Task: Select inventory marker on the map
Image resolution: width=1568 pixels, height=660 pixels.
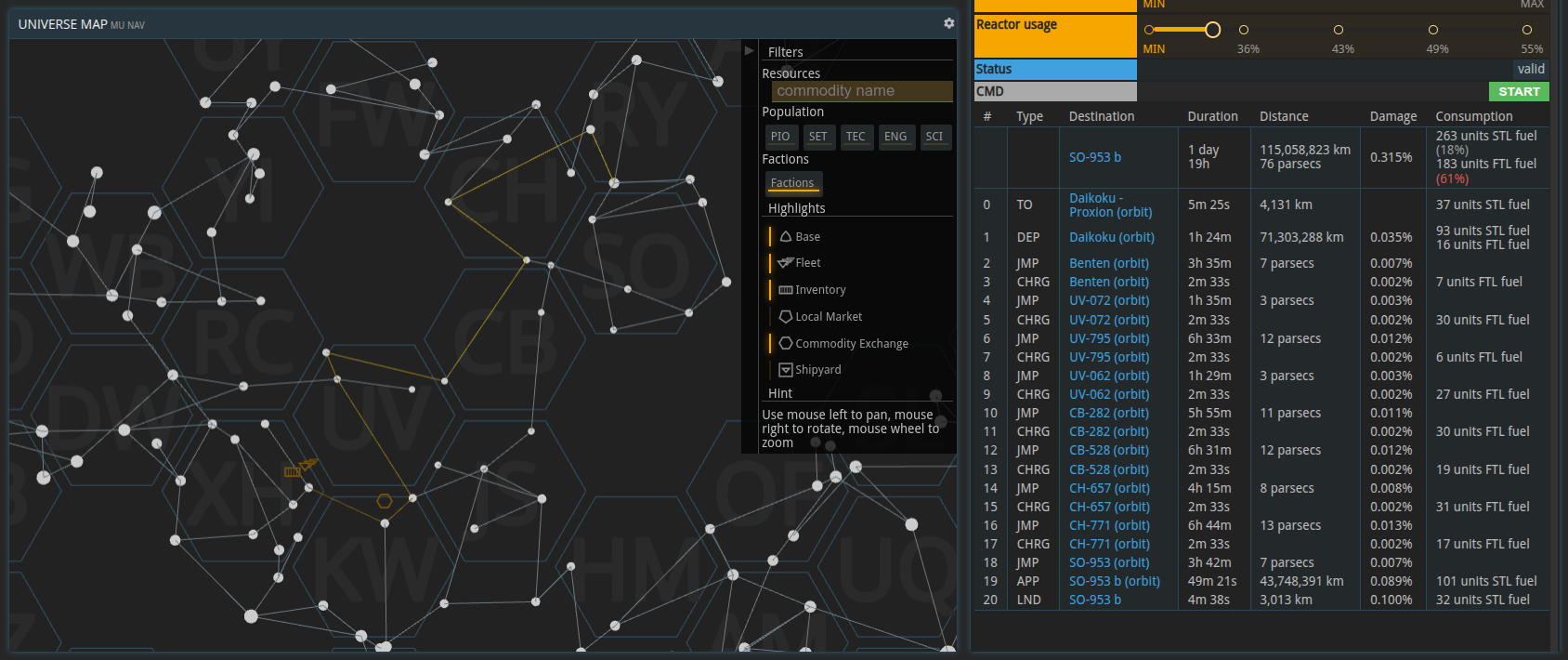Action: coord(292,472)
